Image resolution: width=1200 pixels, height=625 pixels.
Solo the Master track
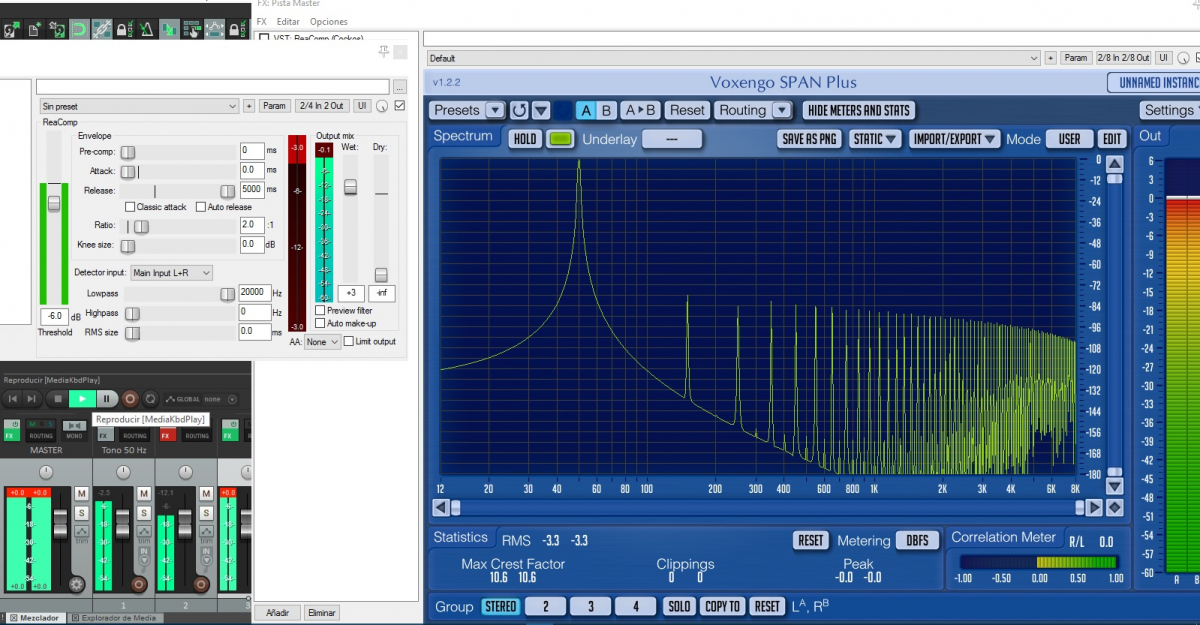point(81,513)
